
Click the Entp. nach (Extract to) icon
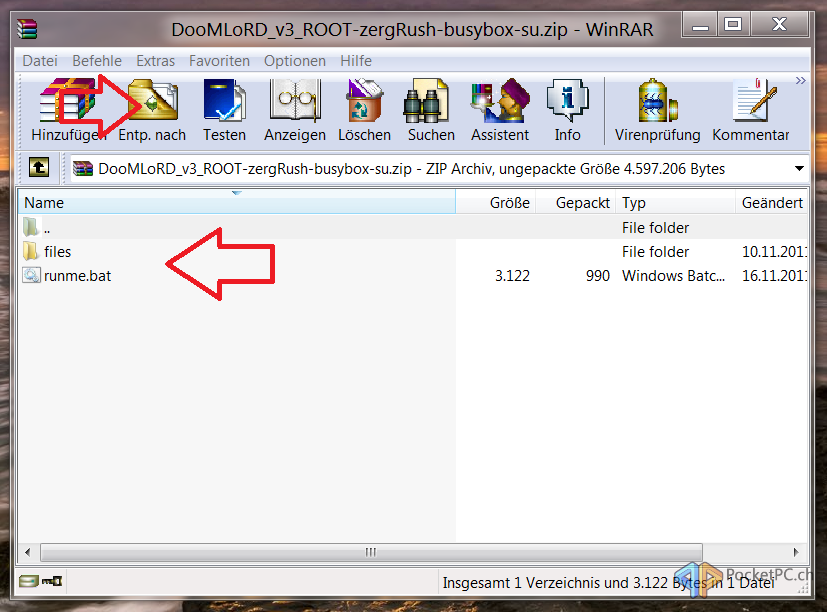152,110
